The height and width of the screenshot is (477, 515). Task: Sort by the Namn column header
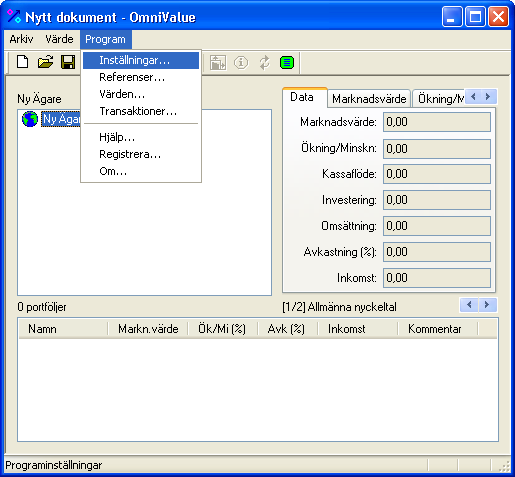click(x=63, y=329)
